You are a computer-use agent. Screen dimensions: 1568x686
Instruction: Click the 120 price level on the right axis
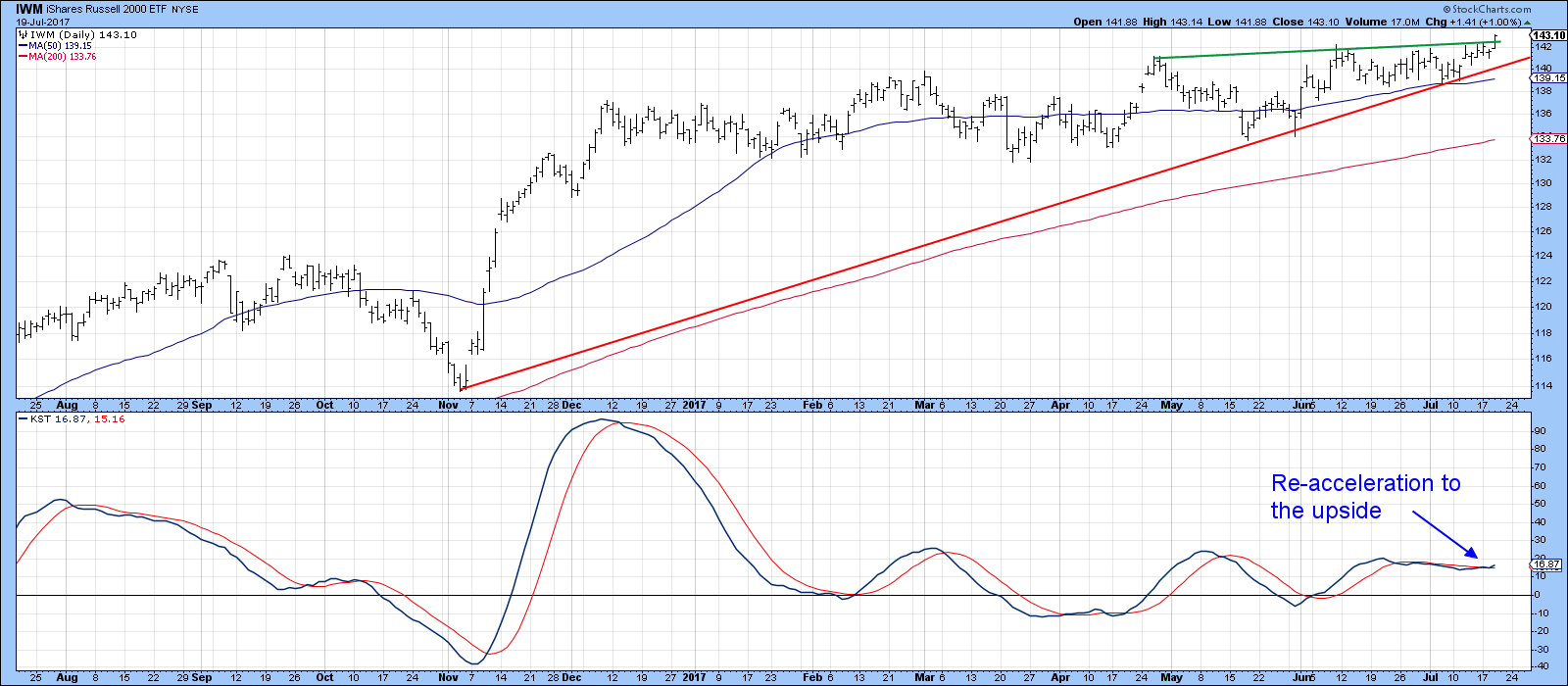click(x=1543, y=307)
